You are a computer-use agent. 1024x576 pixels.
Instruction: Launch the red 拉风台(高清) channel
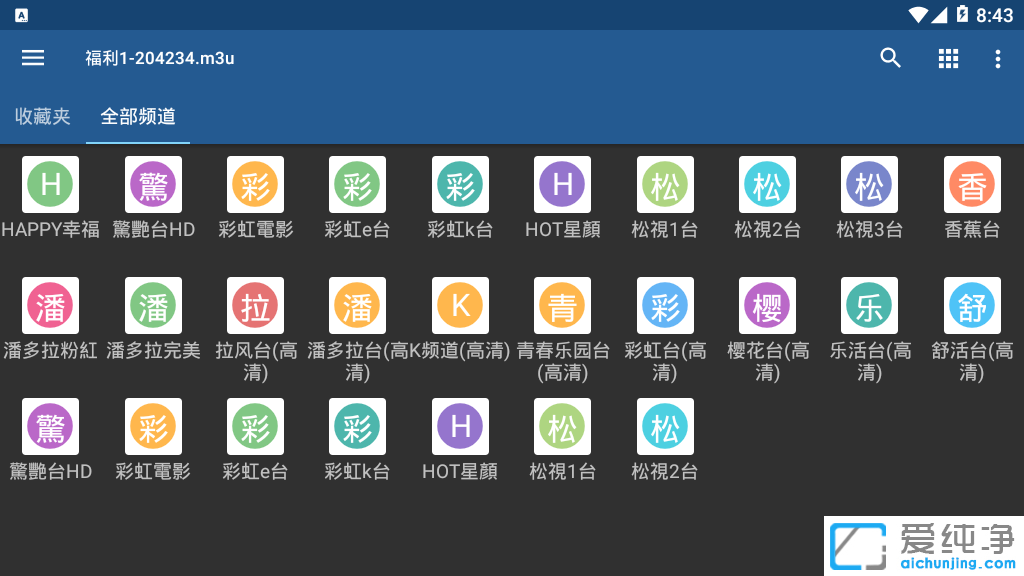pyautogui.click(x=255, y=306)
